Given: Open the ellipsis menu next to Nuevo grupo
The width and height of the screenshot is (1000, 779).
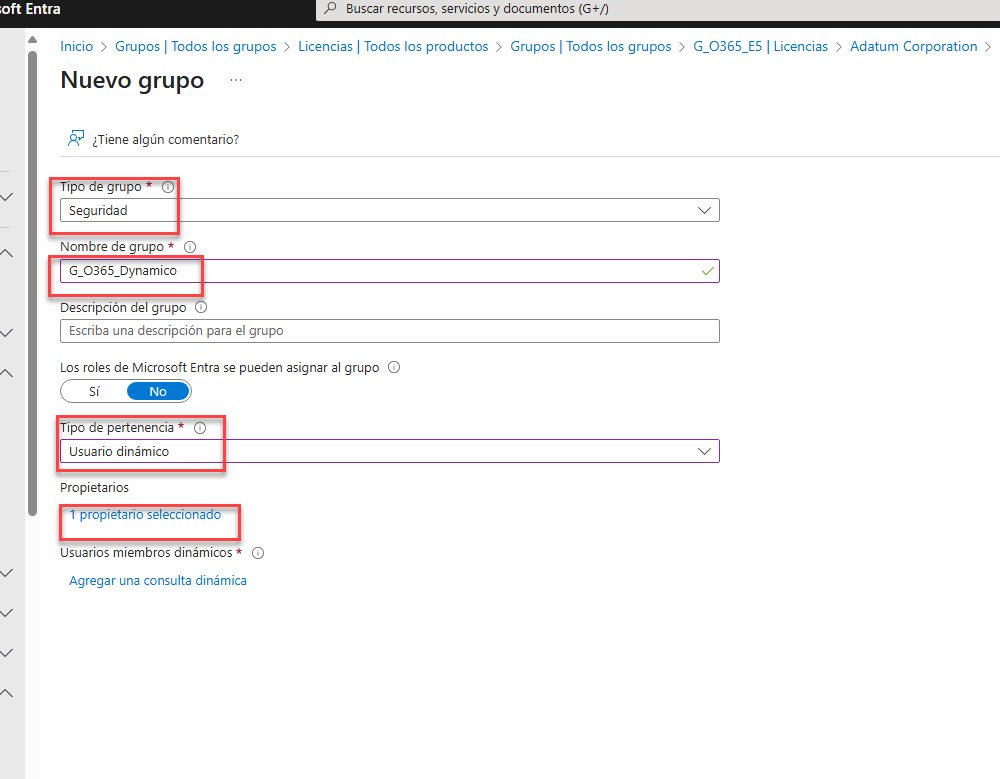Looking at the screenshot, I should [x=236, y=80].
